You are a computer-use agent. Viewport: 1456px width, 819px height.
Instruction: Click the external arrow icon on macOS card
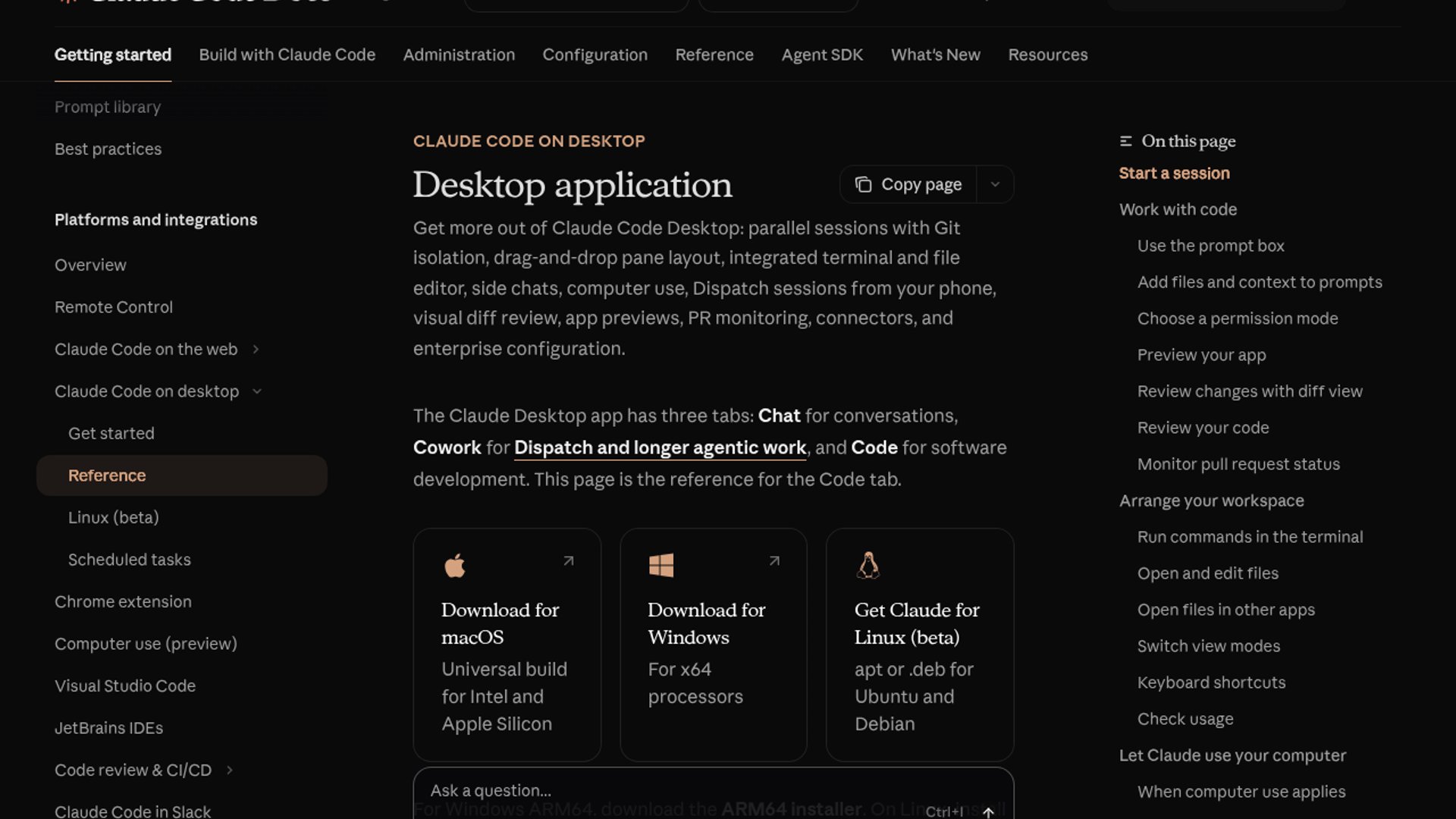(569, 561)
